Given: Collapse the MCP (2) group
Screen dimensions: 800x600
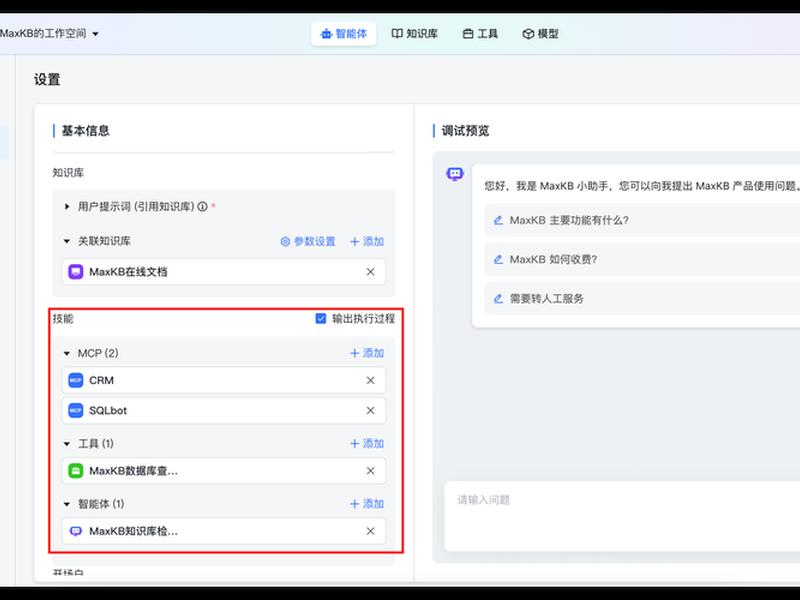Looking at the screenshot, I should click(67, 353).
